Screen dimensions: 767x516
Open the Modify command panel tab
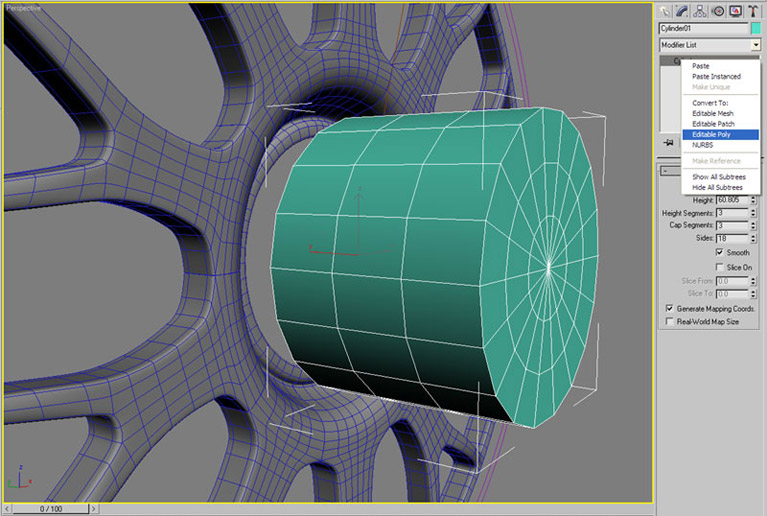point(684,11)
